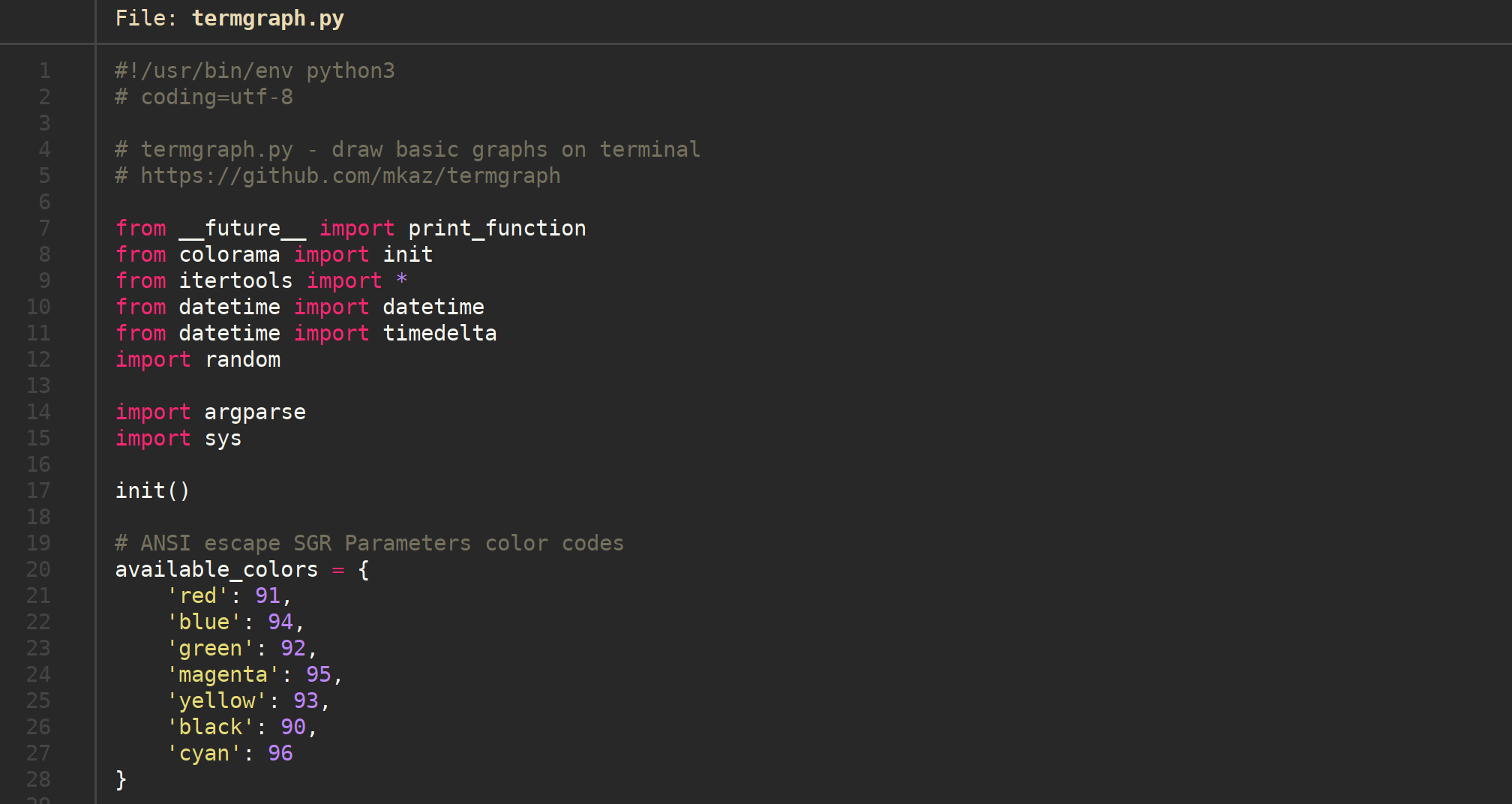
Task: Click the asterisk in the itertools import
Action: (x=401, y=280)
